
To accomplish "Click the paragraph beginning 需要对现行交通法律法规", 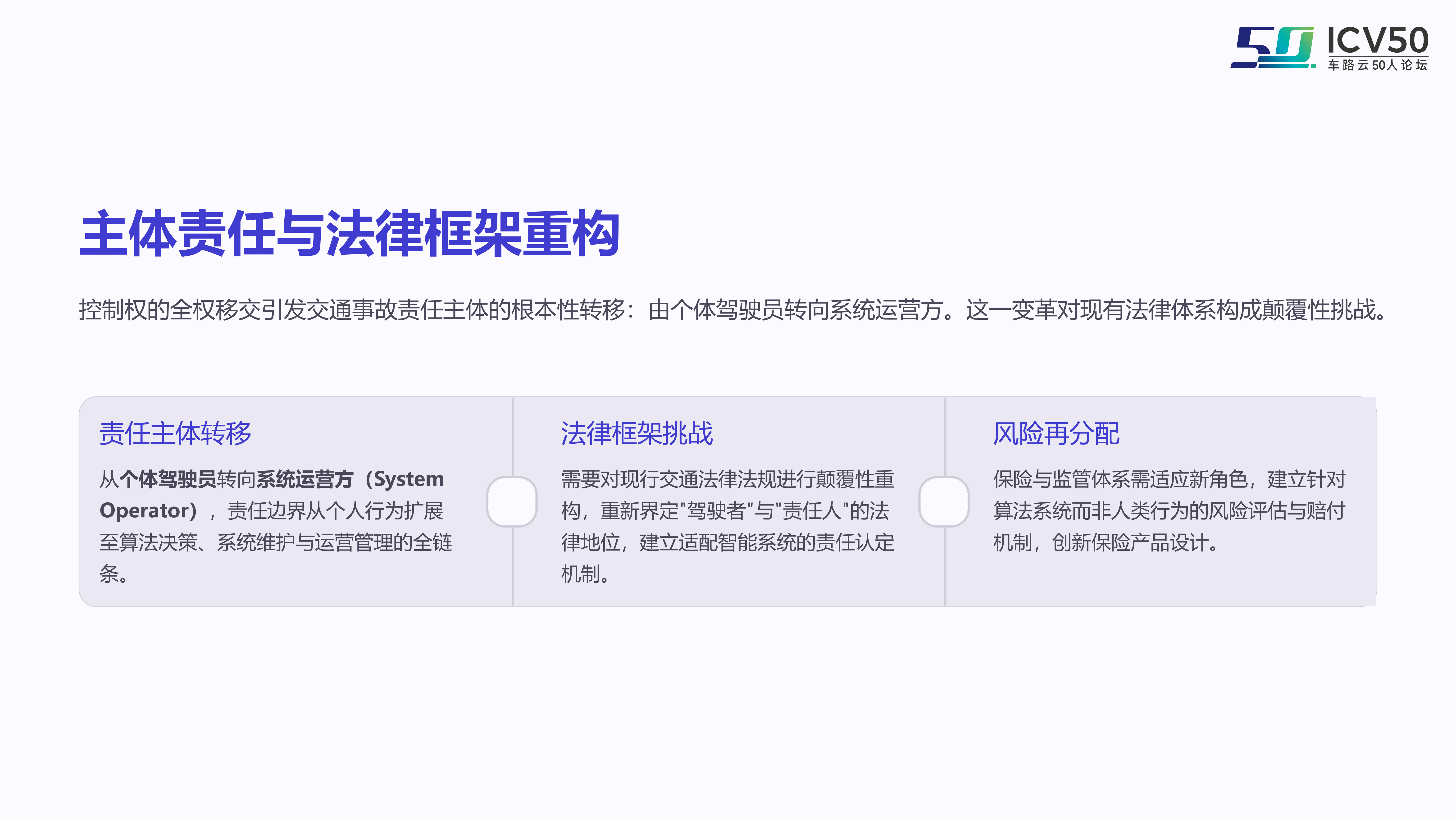I will 728,526.
